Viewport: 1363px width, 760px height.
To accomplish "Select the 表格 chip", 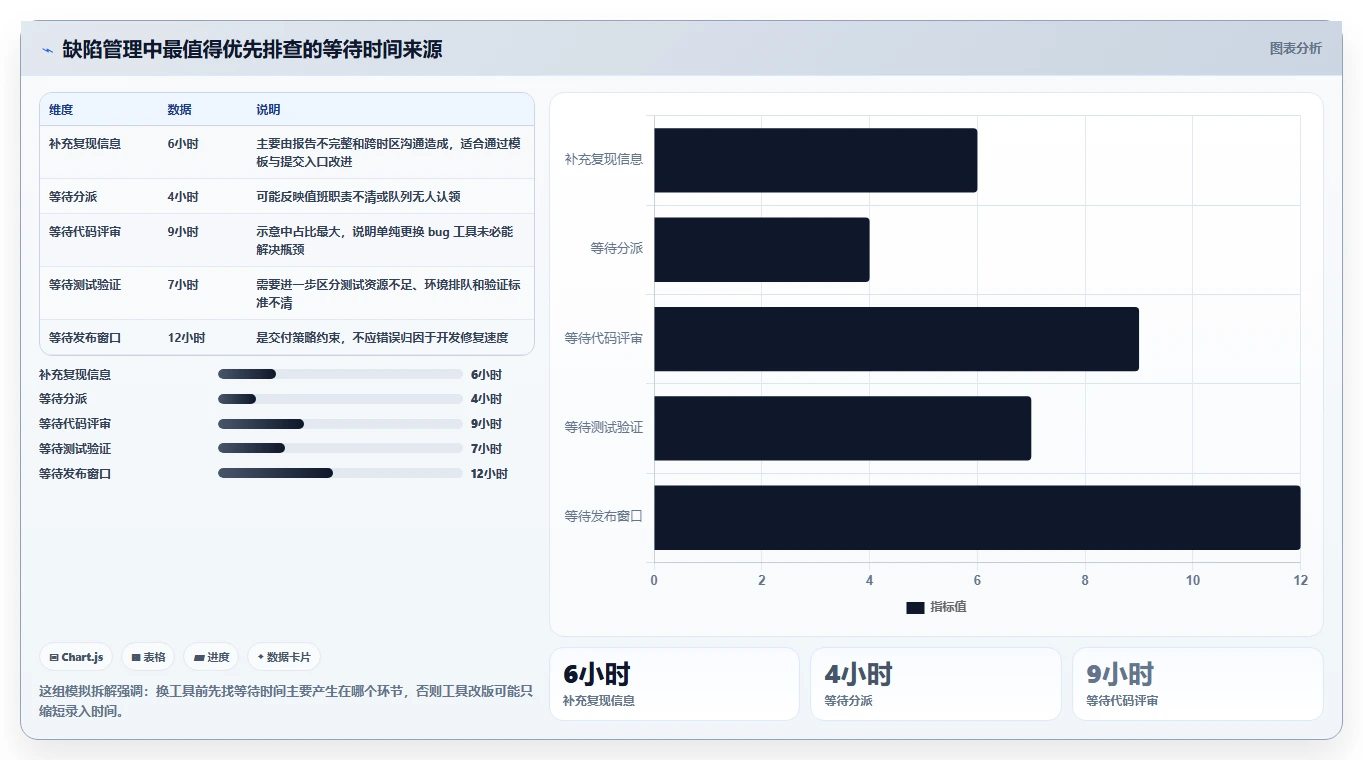I will (148, 657).
